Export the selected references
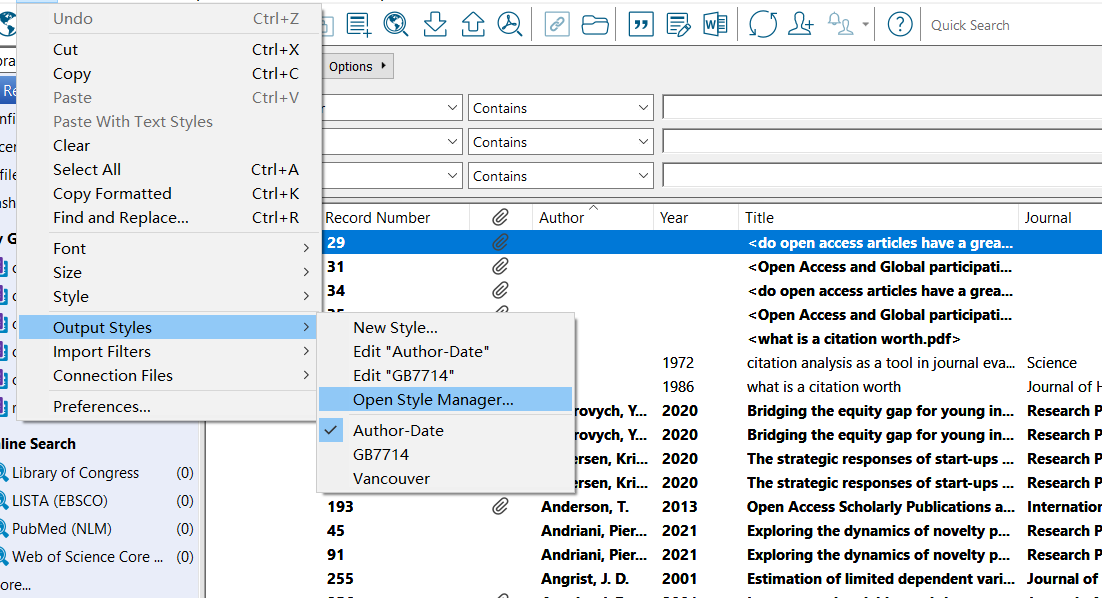 pyautogui.click(x=472, y=23)
